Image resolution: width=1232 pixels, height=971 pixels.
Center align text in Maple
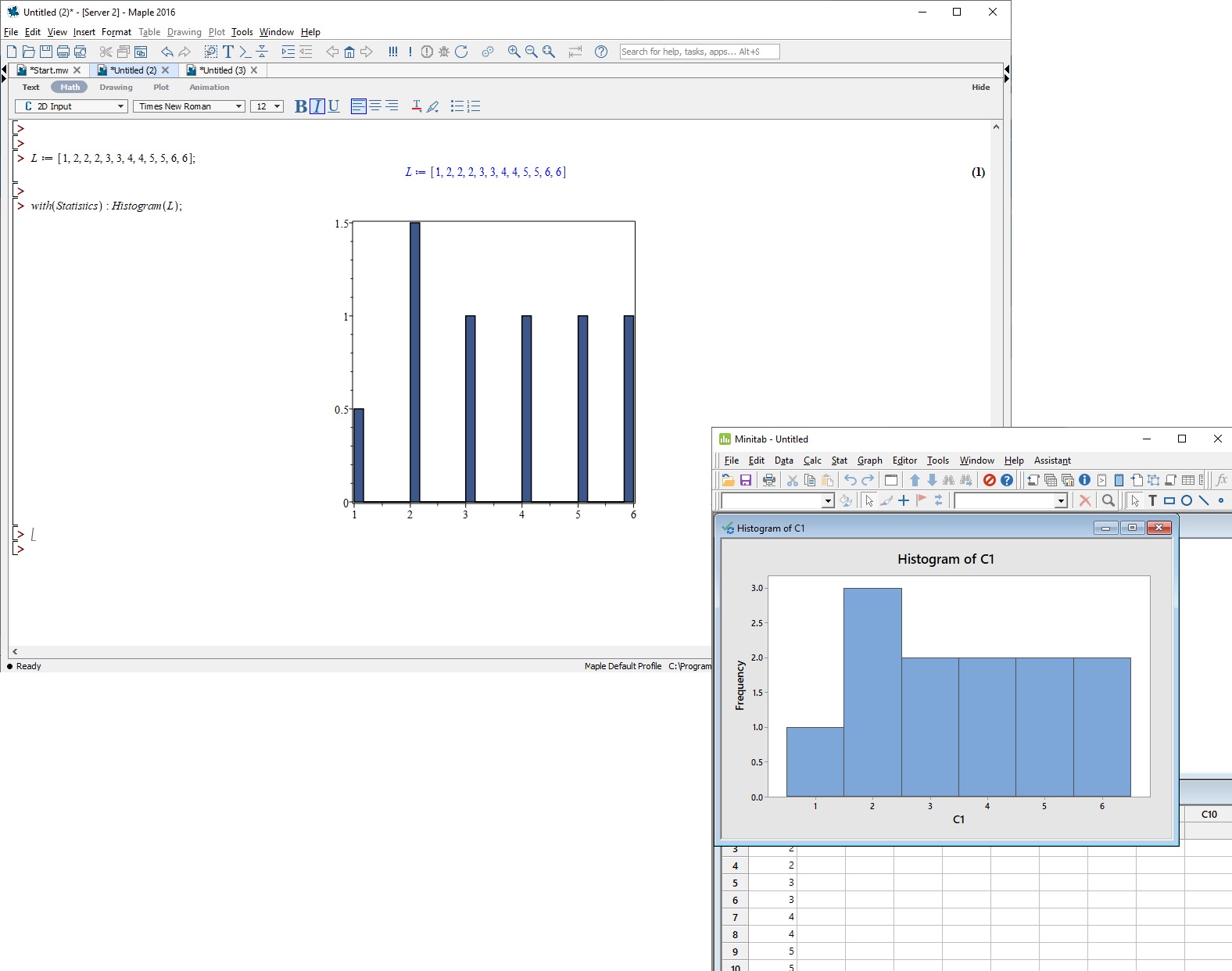[375, 106]
